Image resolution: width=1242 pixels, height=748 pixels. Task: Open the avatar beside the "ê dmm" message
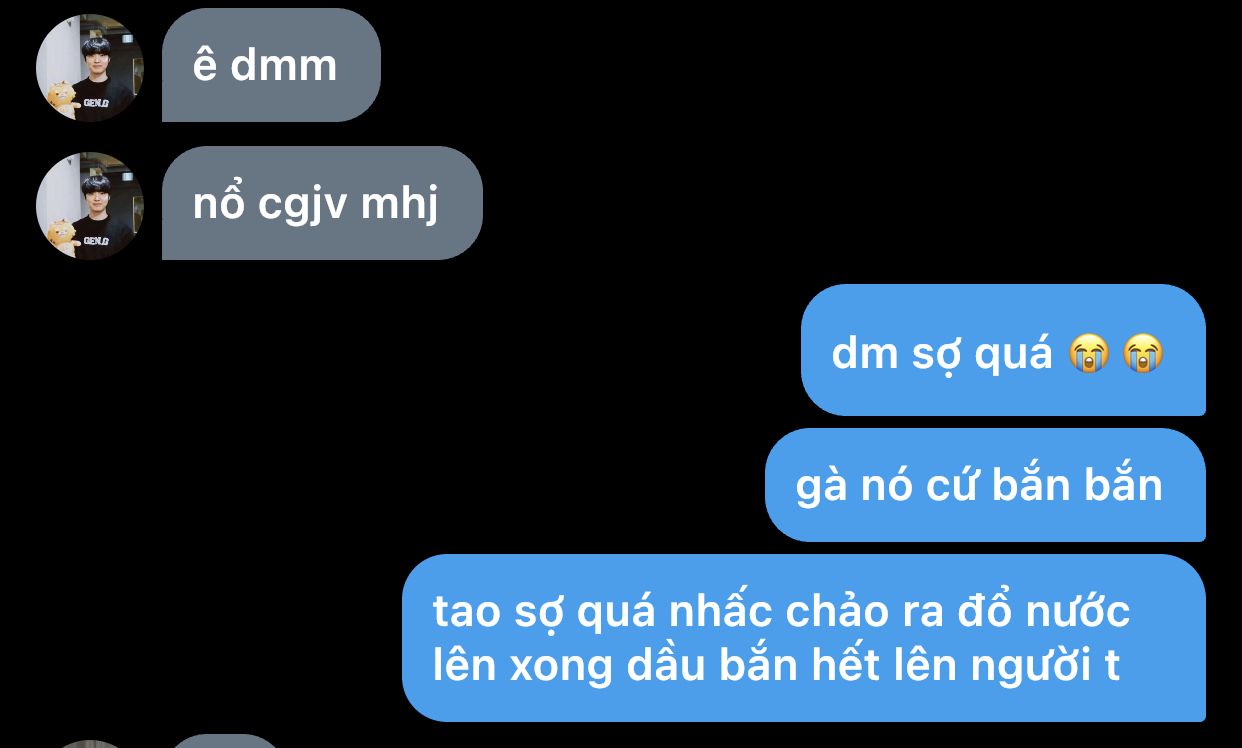[89, 68]
